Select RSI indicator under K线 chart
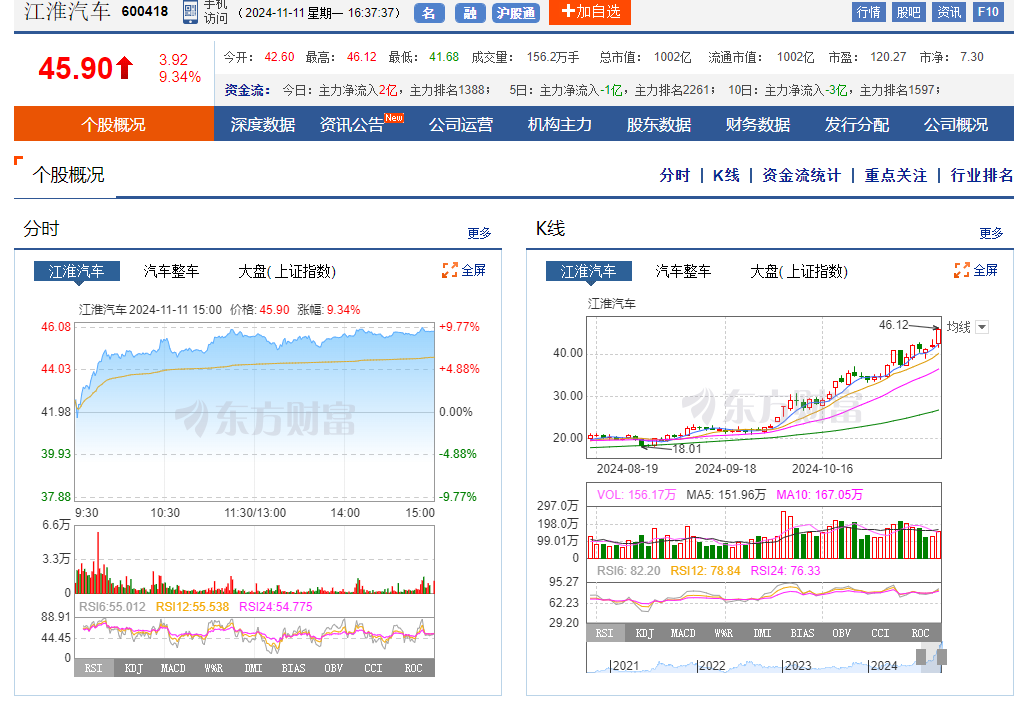1031x718 pixels. pyautogui.click(x=605, y=633)
